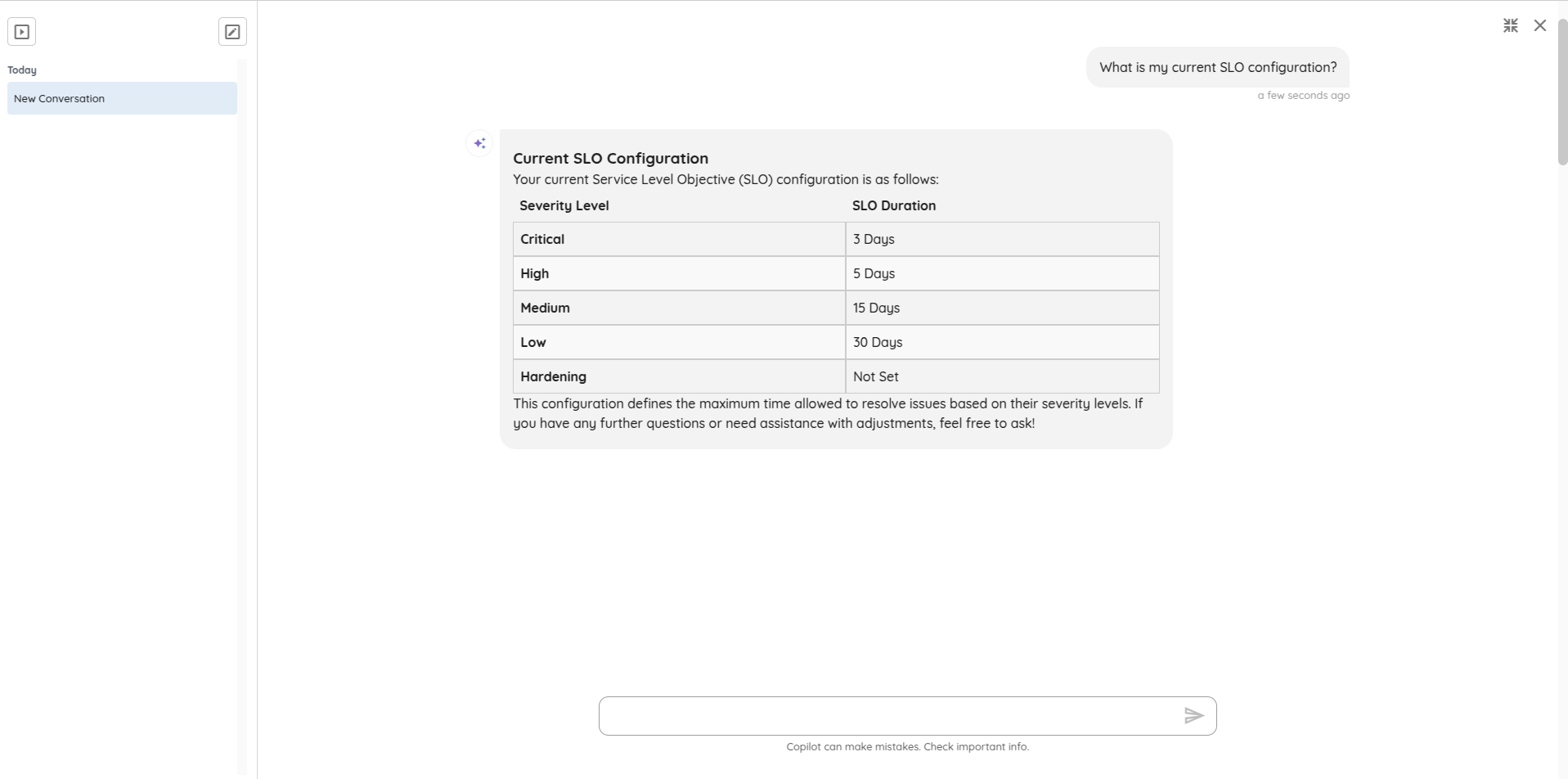Click the "15 Days" Medium duration cell

click(876, 308)
